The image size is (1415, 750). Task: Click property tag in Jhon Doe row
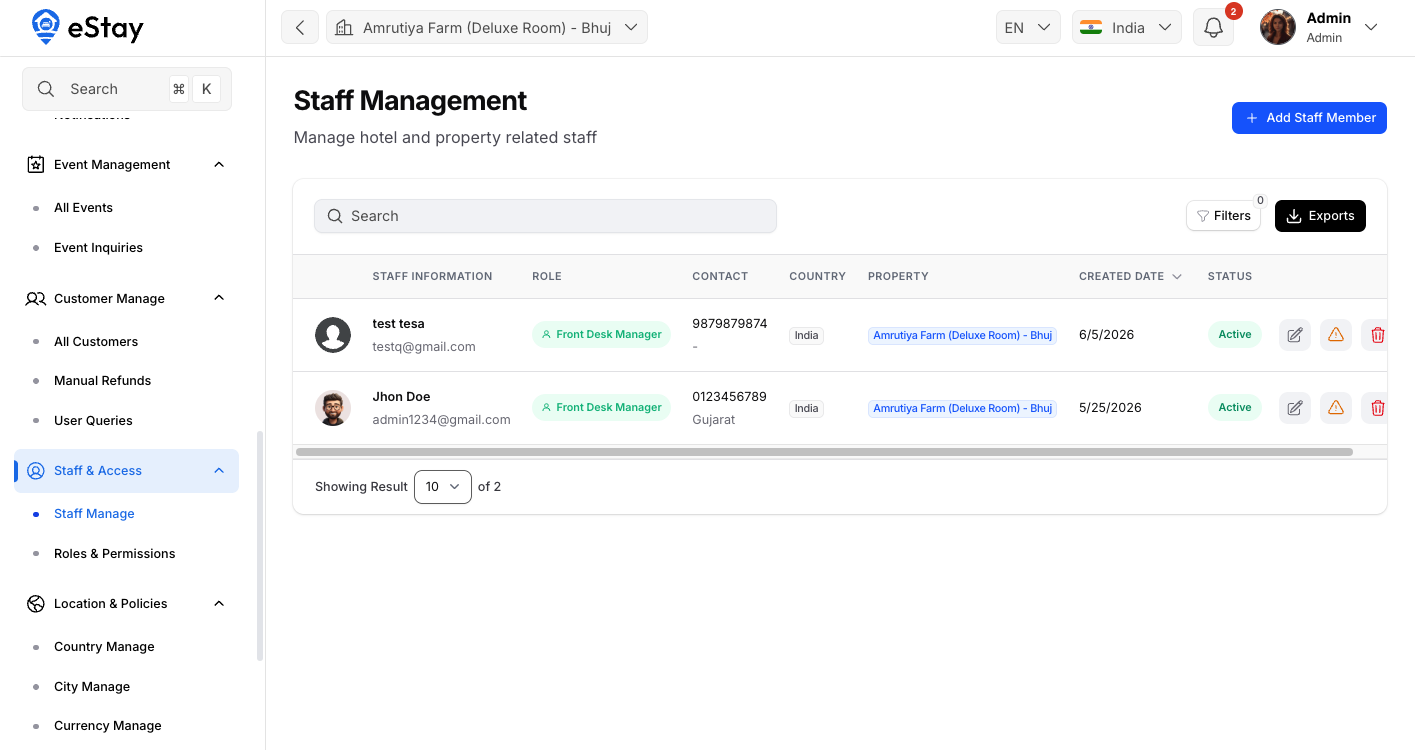click(x=962, y=408)
